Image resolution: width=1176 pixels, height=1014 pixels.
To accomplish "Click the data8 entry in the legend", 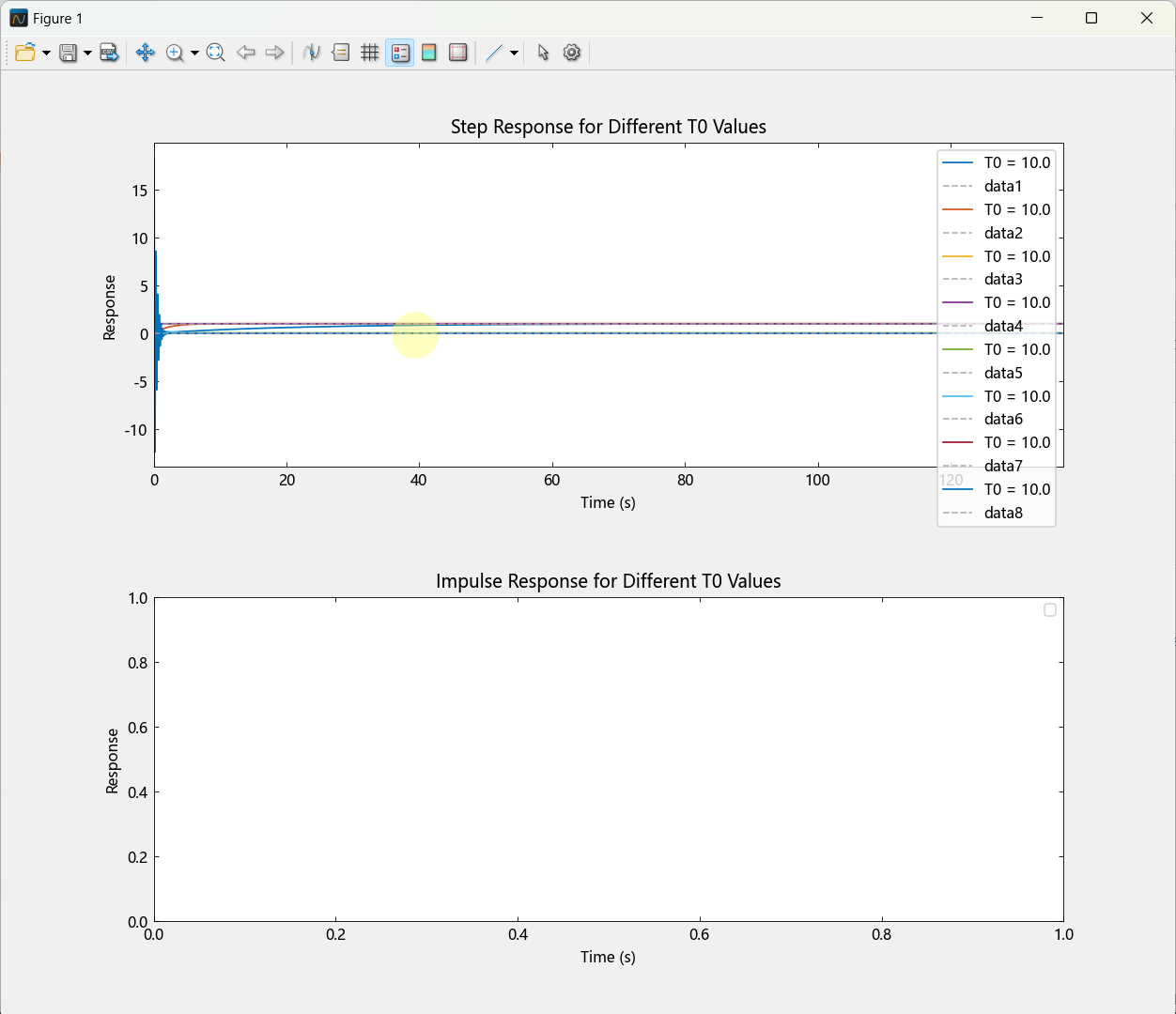I will tap(1003, 513).
